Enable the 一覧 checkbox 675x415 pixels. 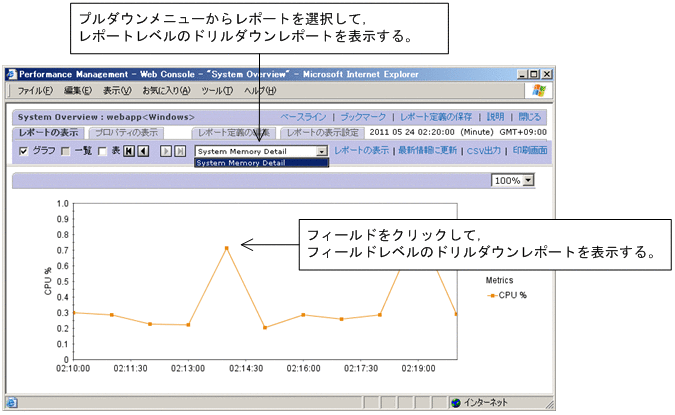pos(66,151)
